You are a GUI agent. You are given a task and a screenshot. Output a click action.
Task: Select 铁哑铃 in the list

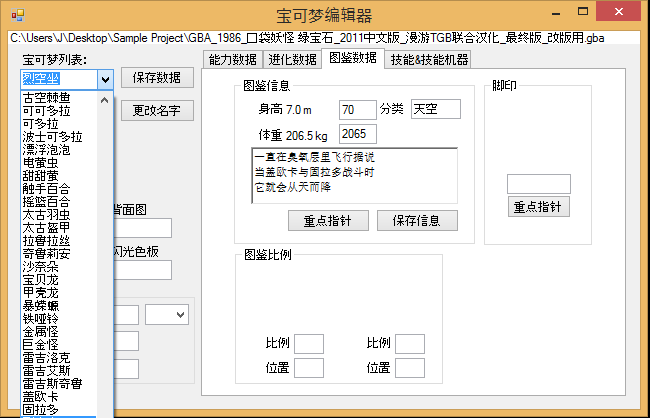pyautogui.click(x=59, y=318)
